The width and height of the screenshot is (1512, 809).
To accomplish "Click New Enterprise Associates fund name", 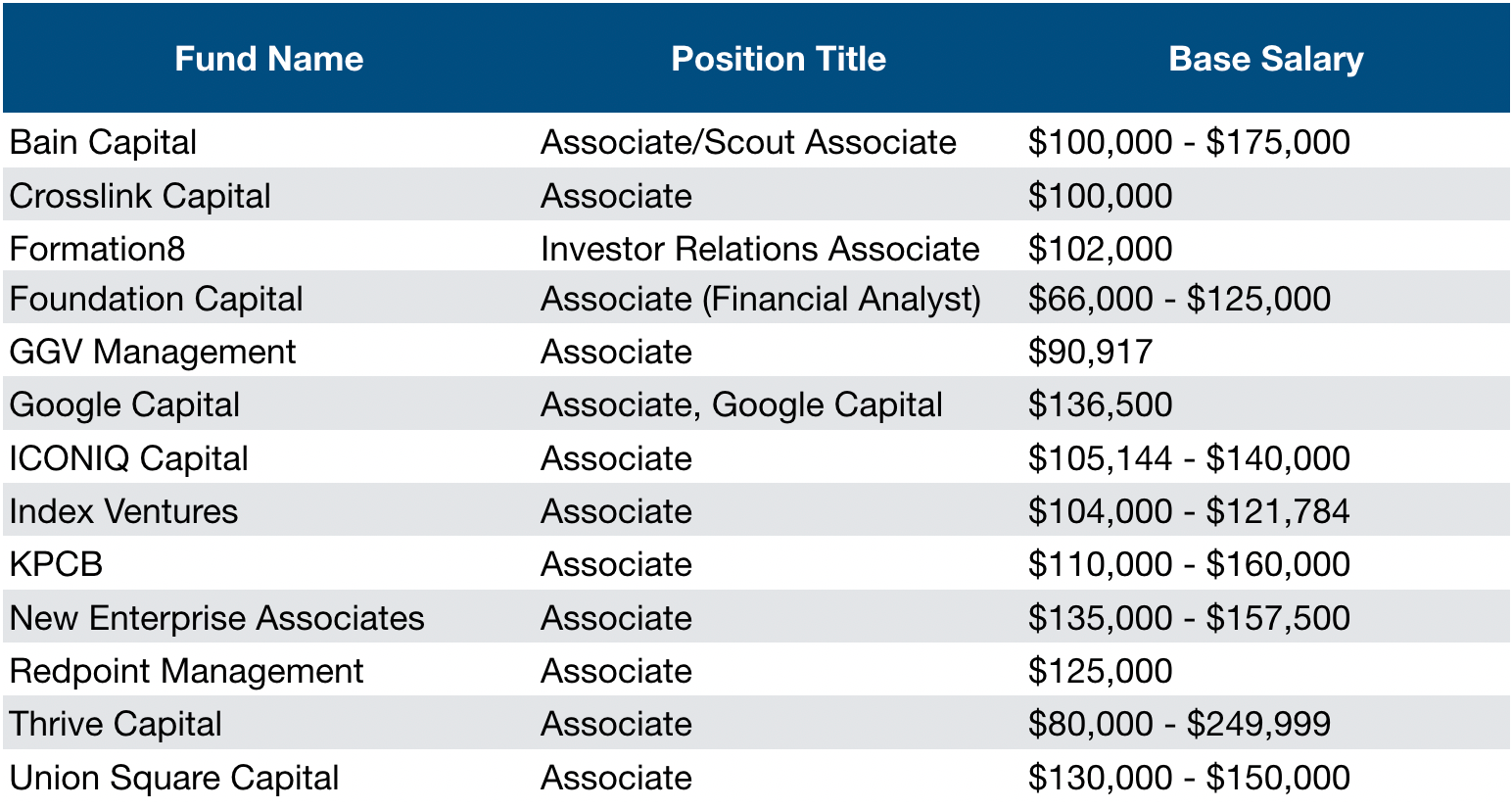I will coord(216,618).
